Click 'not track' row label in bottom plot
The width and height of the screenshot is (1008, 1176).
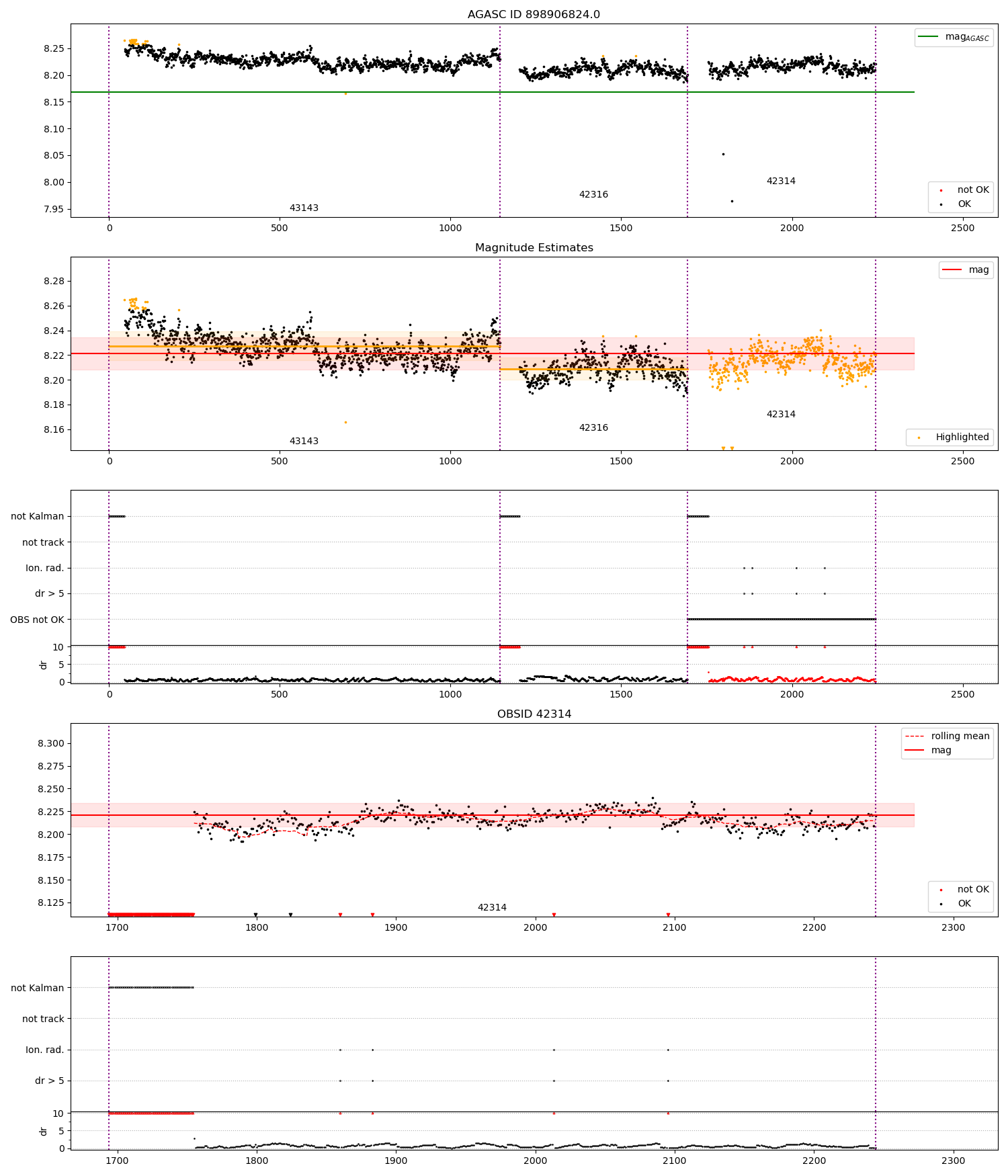point(43,1019)
